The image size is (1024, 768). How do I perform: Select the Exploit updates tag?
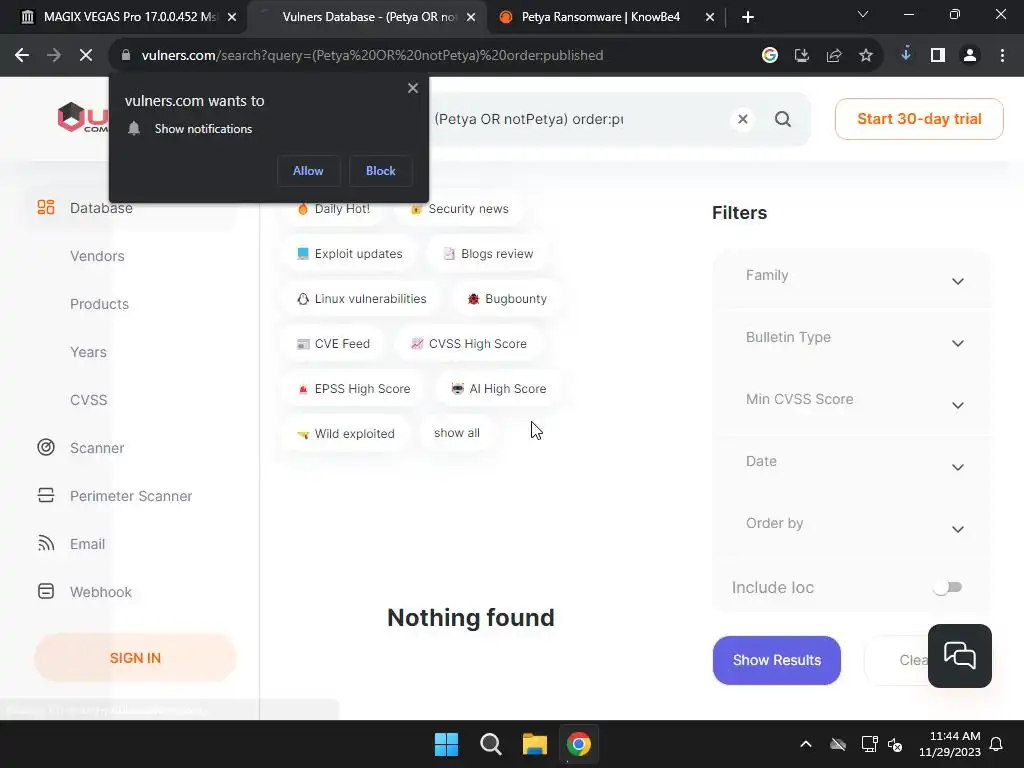coord(349,254)
